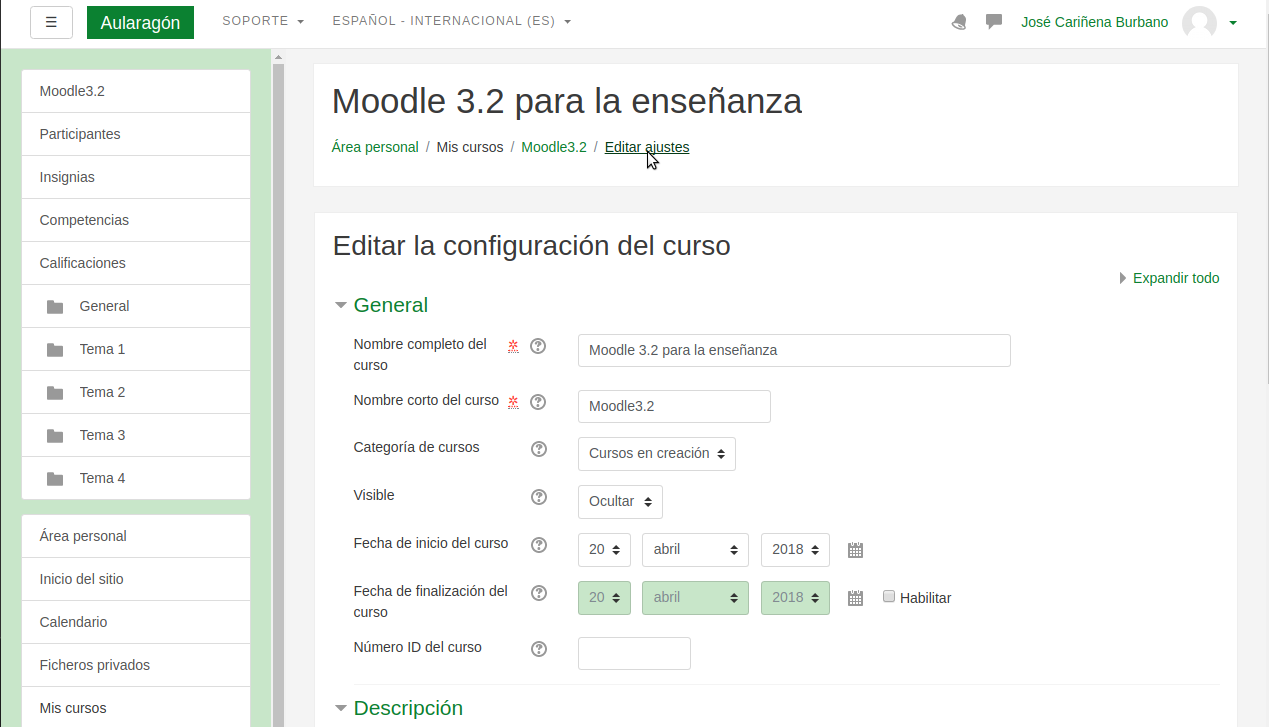Open calendar picker for course start date
Viewport: 1269px width, 727px height.
point(855,550)
